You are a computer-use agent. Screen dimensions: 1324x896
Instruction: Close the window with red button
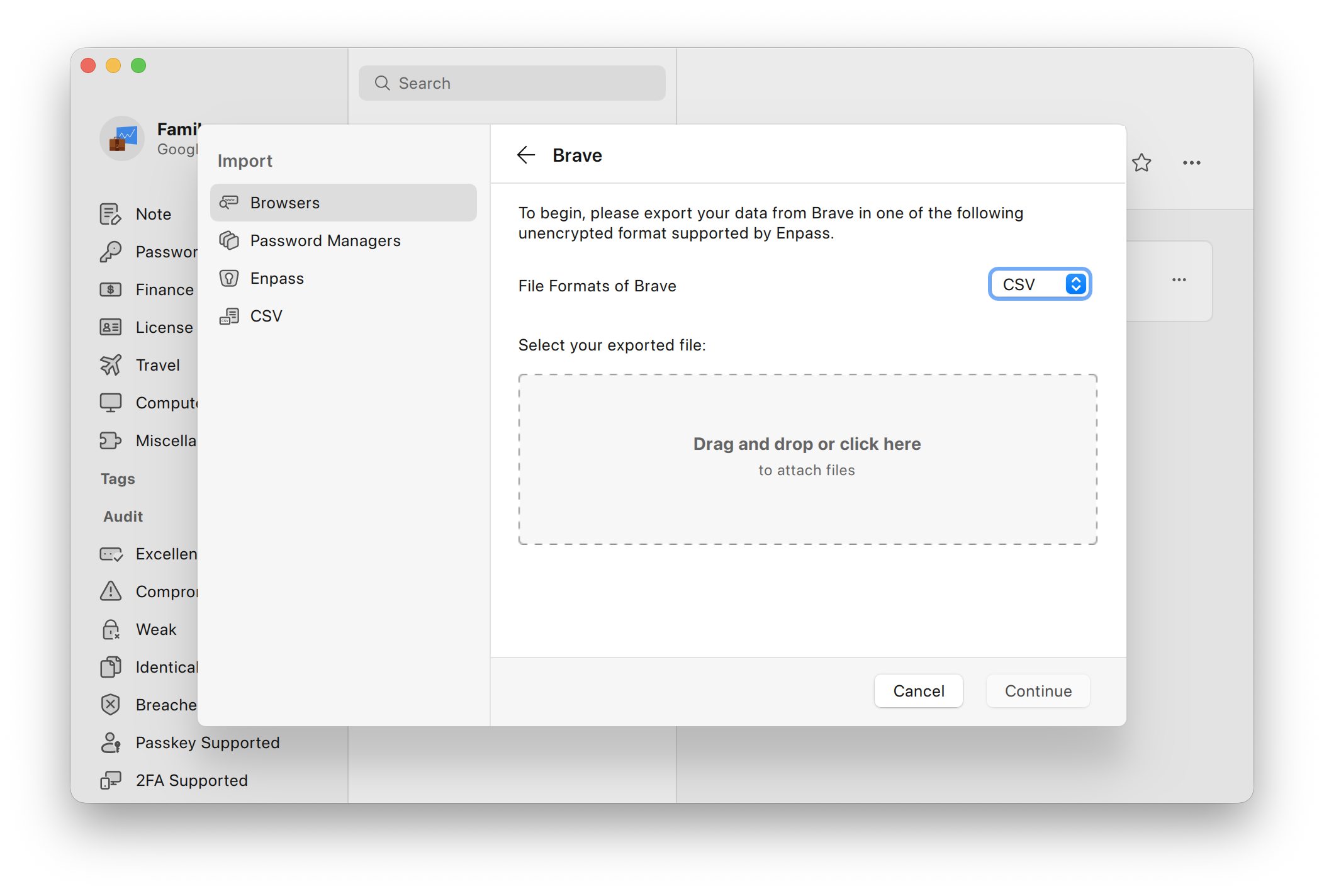[x=88, y=65]
